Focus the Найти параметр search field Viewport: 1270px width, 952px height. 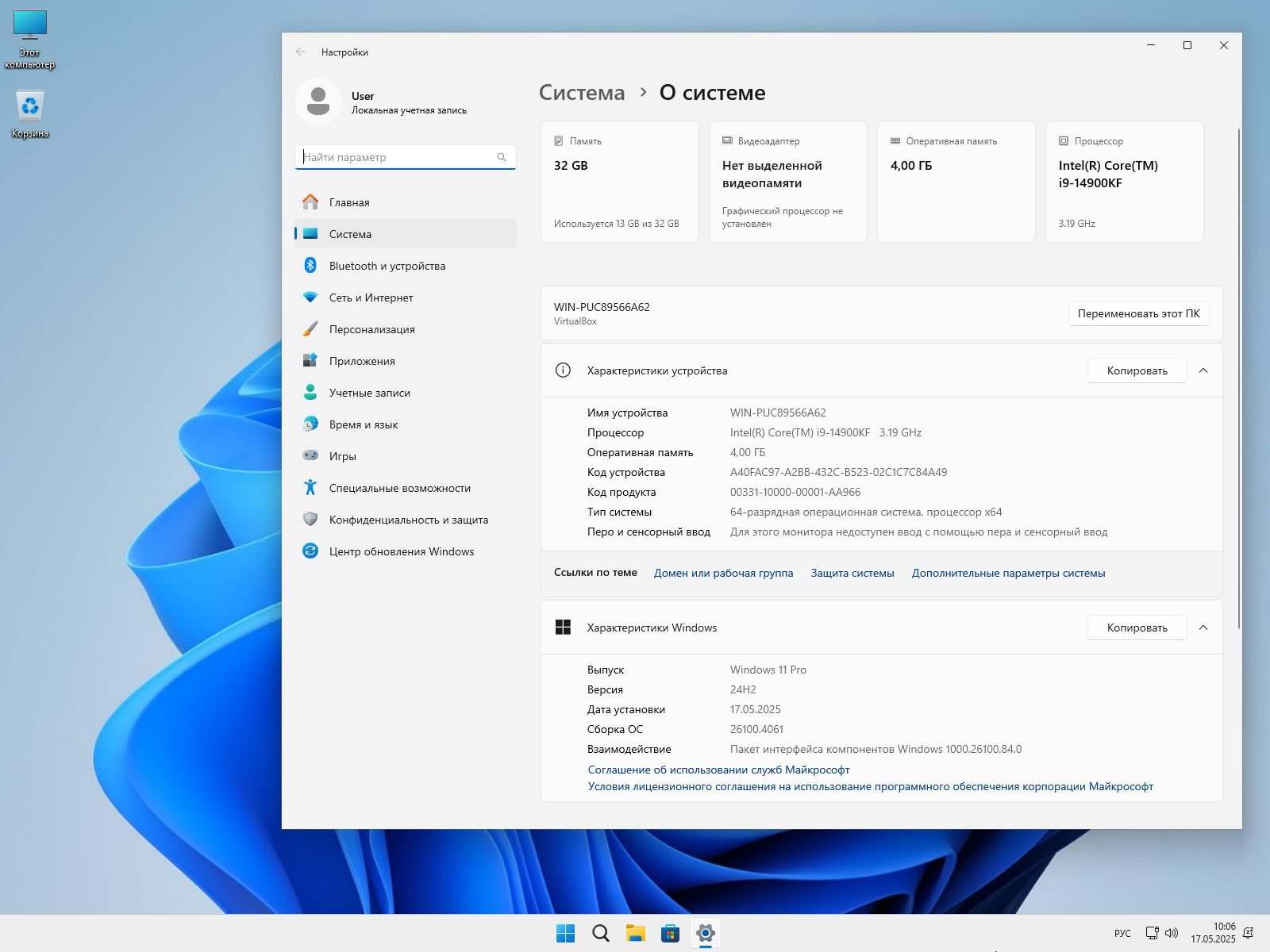[x=406, y=157]
